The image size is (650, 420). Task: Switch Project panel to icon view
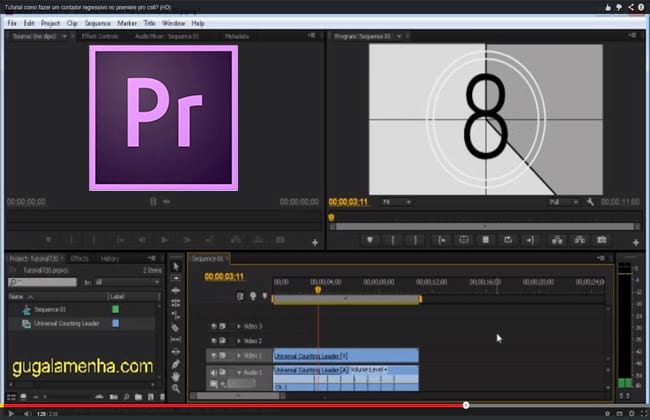pos(24,397)
